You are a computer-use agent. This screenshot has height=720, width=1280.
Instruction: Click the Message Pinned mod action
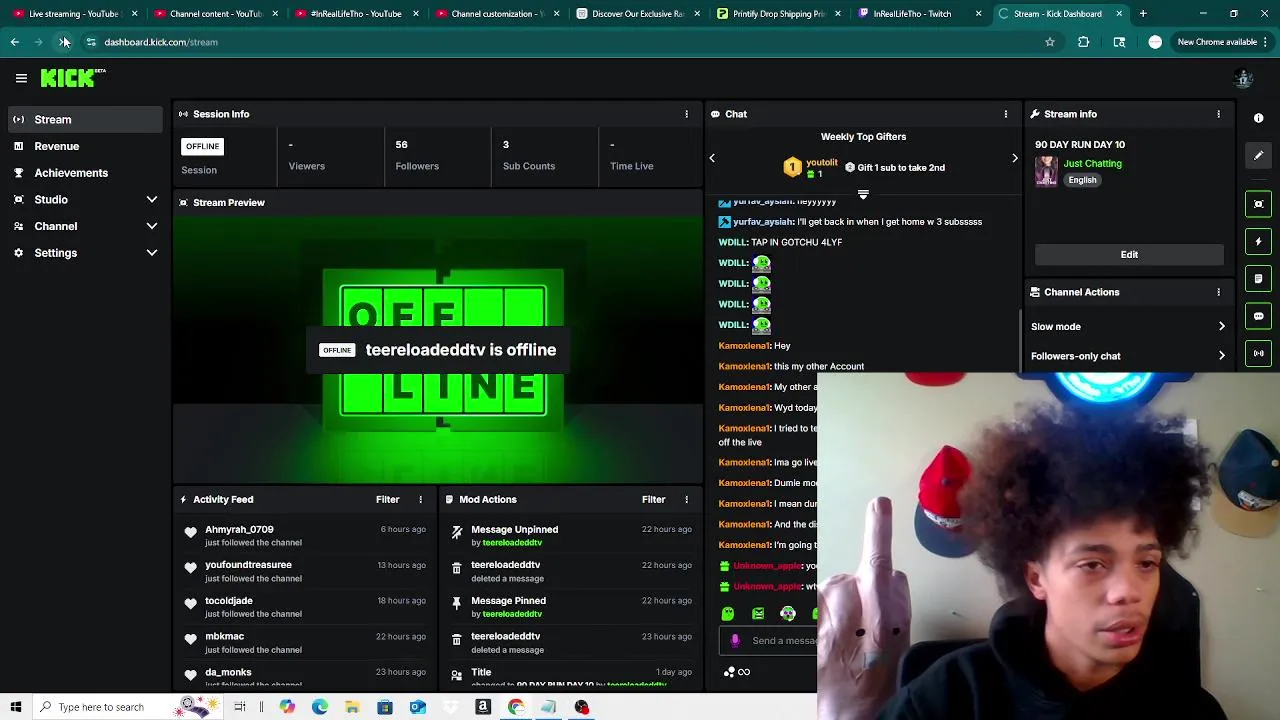tap(508, 601)
